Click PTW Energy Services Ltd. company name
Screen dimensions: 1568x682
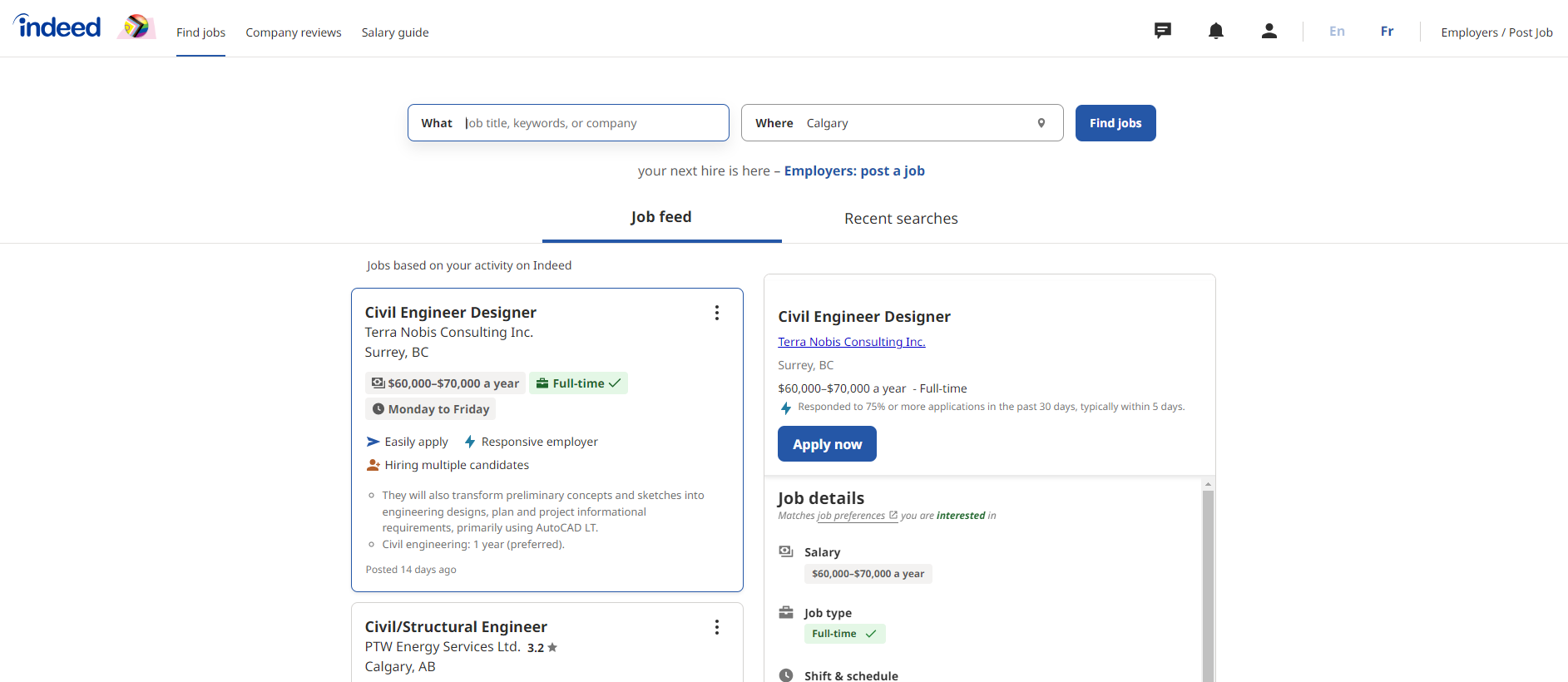(443, 647)
